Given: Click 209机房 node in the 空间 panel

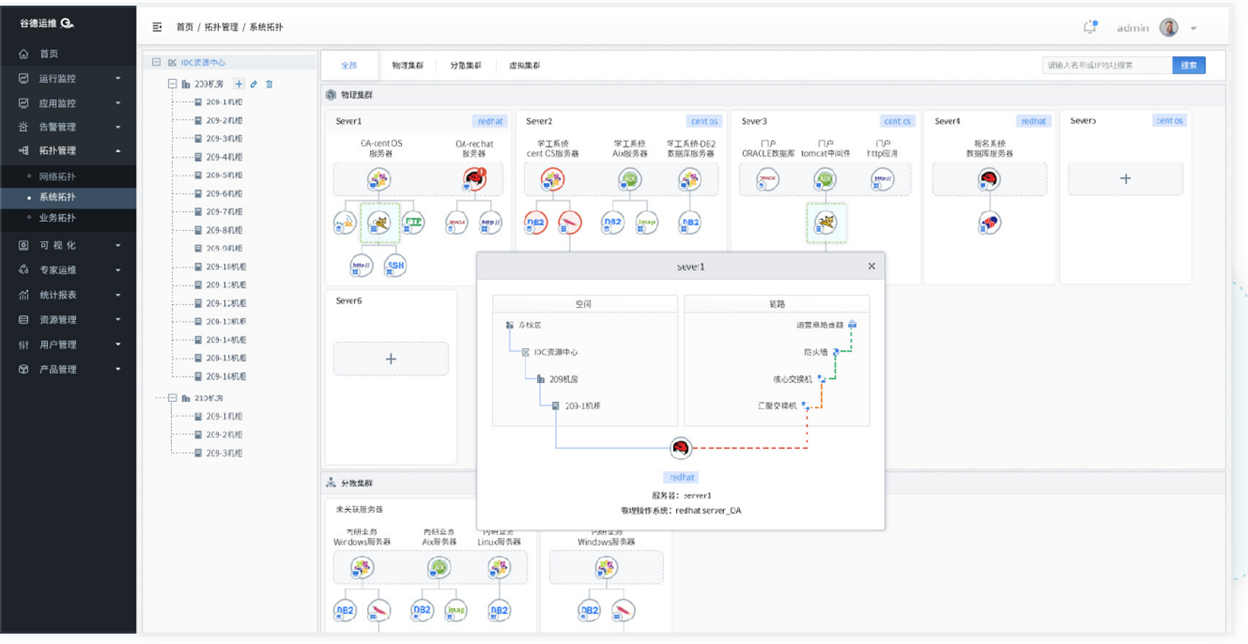Looking at the screenshot, I should click(558, 379).
